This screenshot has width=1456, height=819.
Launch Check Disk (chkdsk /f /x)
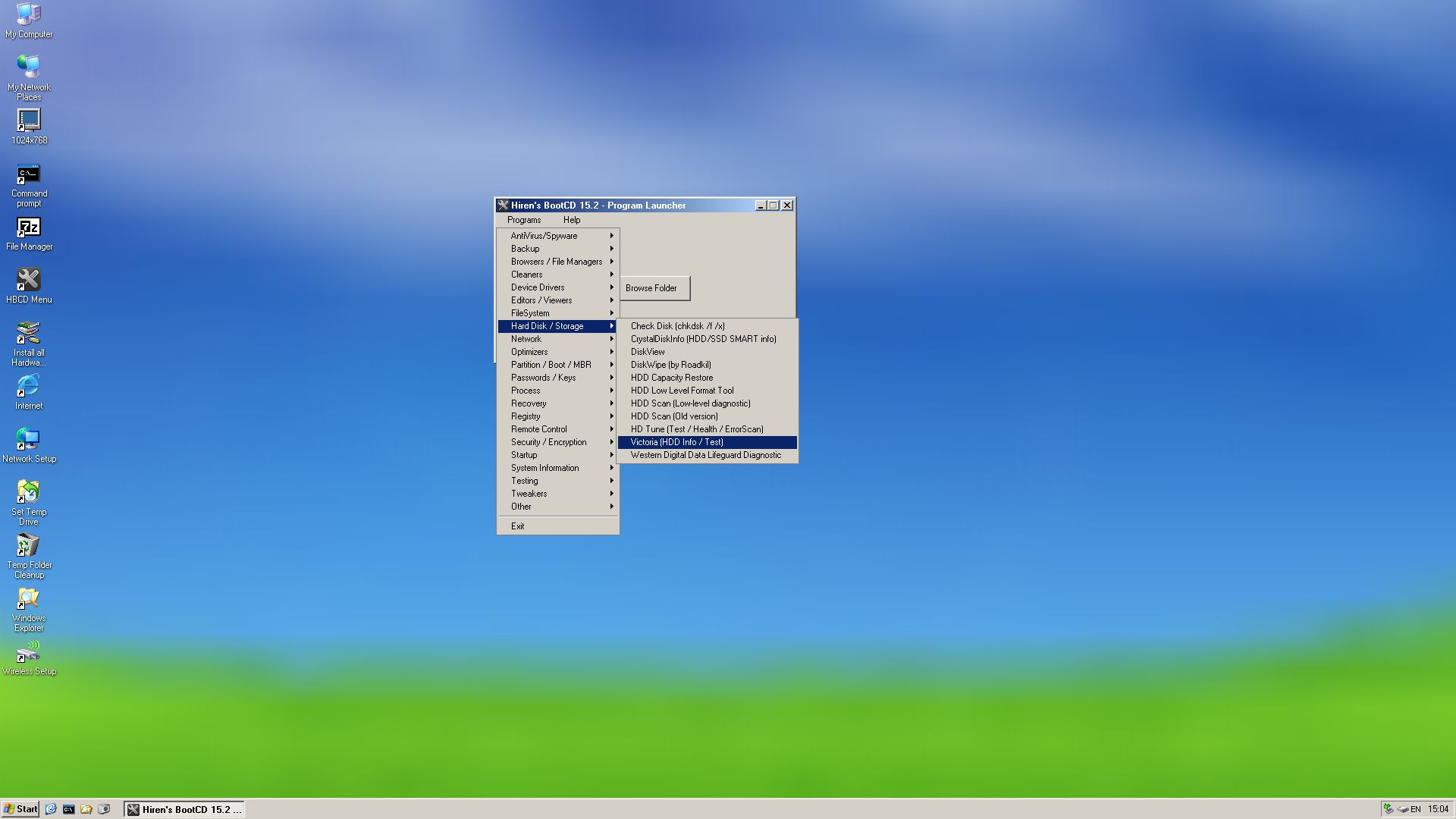(x=708, y=326)
